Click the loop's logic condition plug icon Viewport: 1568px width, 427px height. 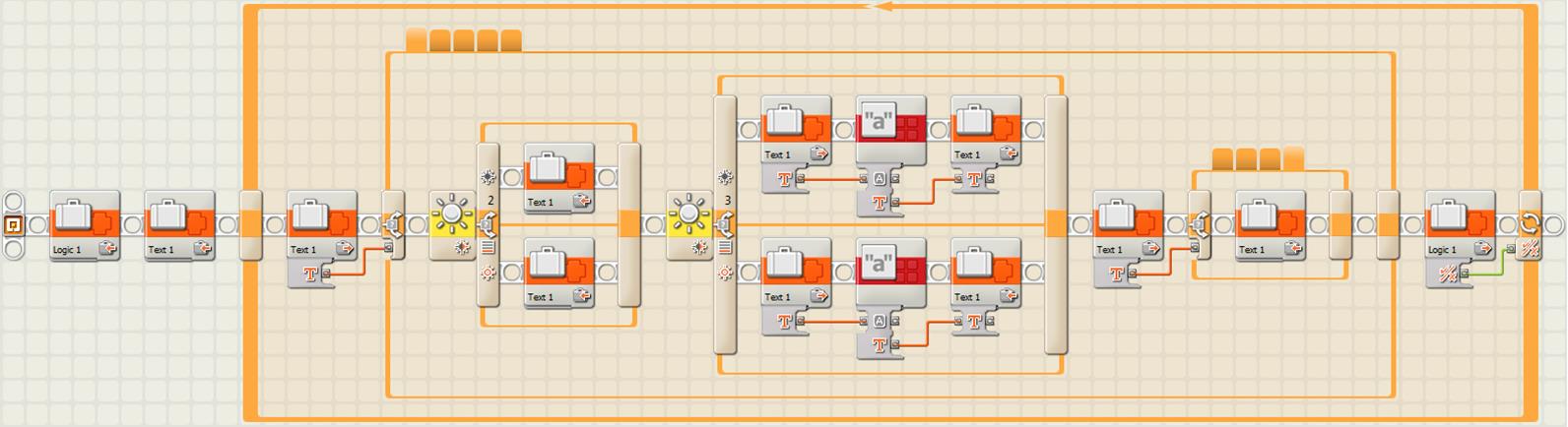pos(1530,250)
